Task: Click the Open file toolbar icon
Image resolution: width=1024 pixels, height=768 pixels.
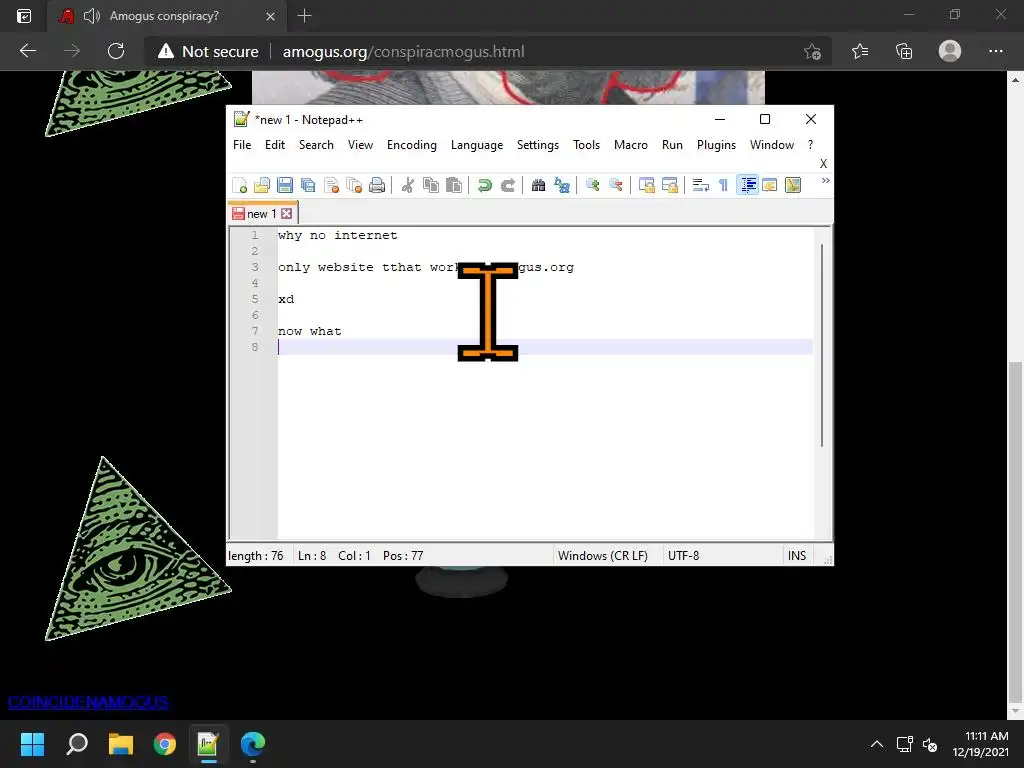Action: click(x=262, y=185)
